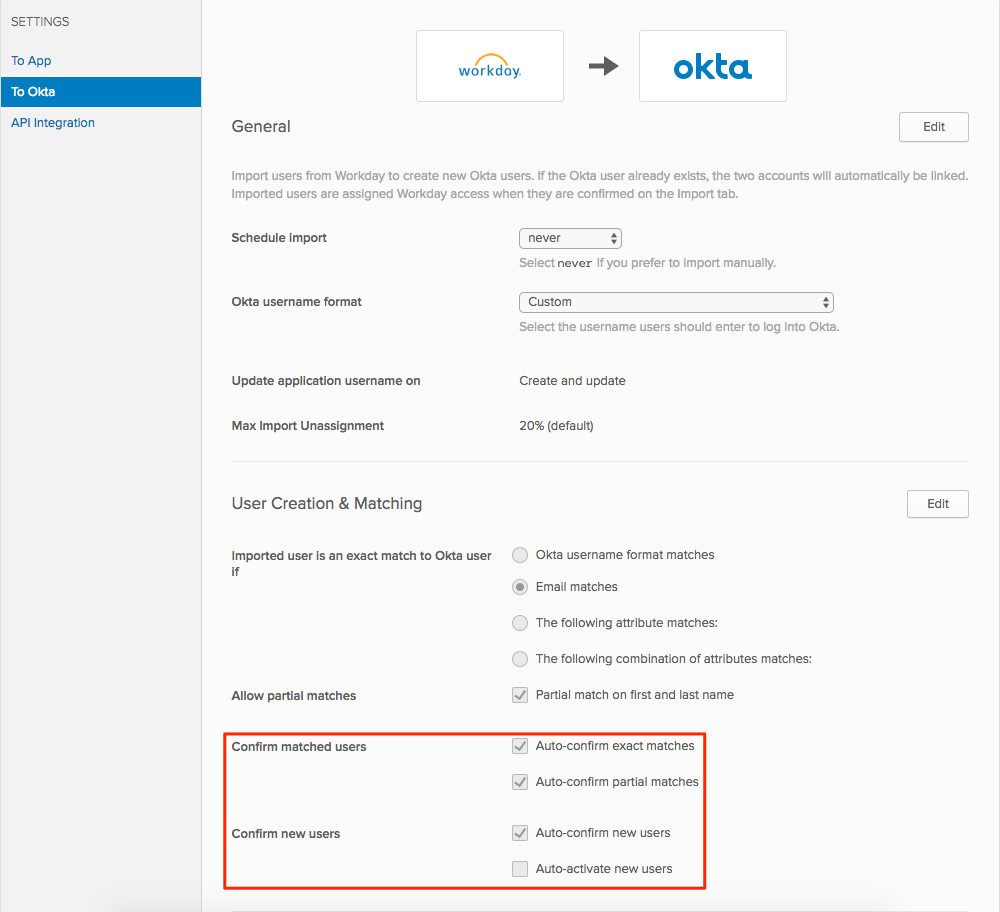Toggle Auto-confirm partial matches checkbox
Image resolution: width=1000 pixels, height=912 pixels.
click(x=520, y=781)
